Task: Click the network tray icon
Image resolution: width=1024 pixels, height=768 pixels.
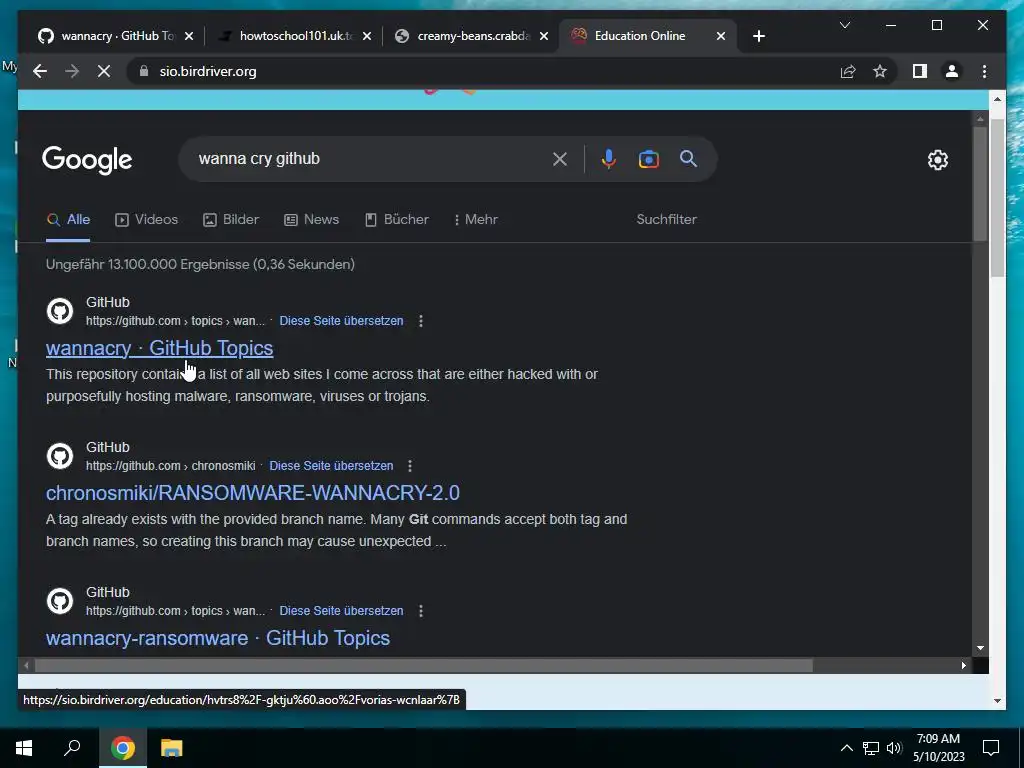Action: [871, 748]
